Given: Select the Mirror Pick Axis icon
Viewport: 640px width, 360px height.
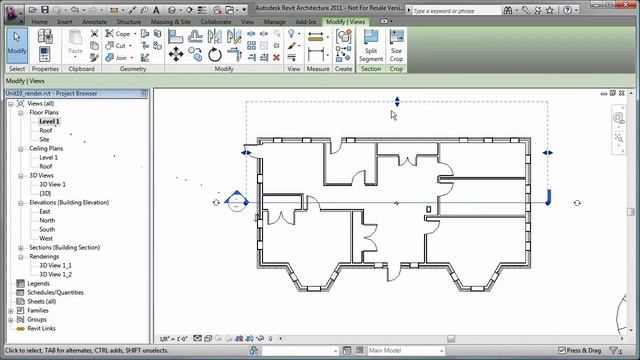Looking at the screenshot, I should click(215, 37).
